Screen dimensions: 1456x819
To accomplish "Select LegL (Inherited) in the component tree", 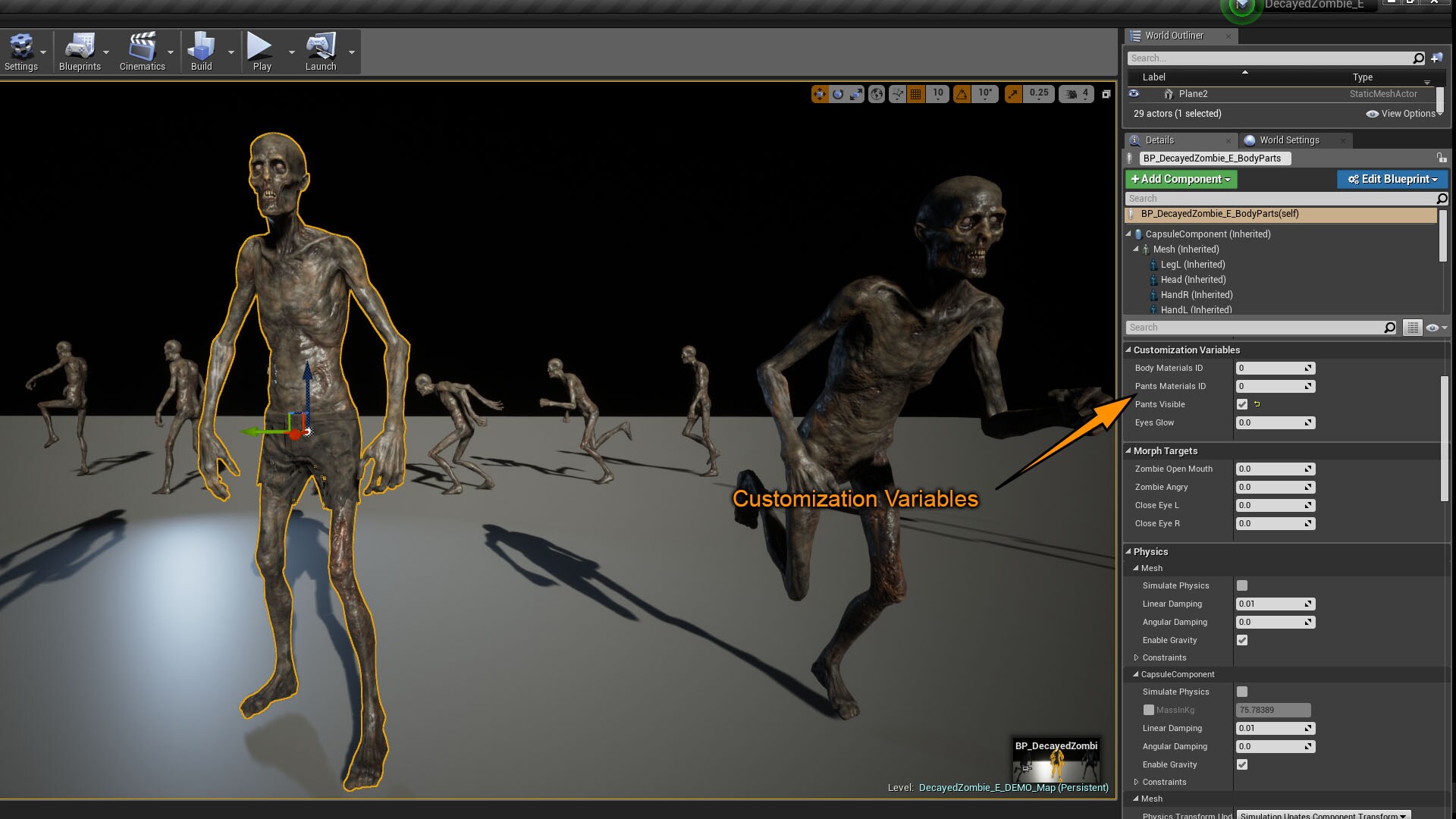I will [x=1193, y=264].
